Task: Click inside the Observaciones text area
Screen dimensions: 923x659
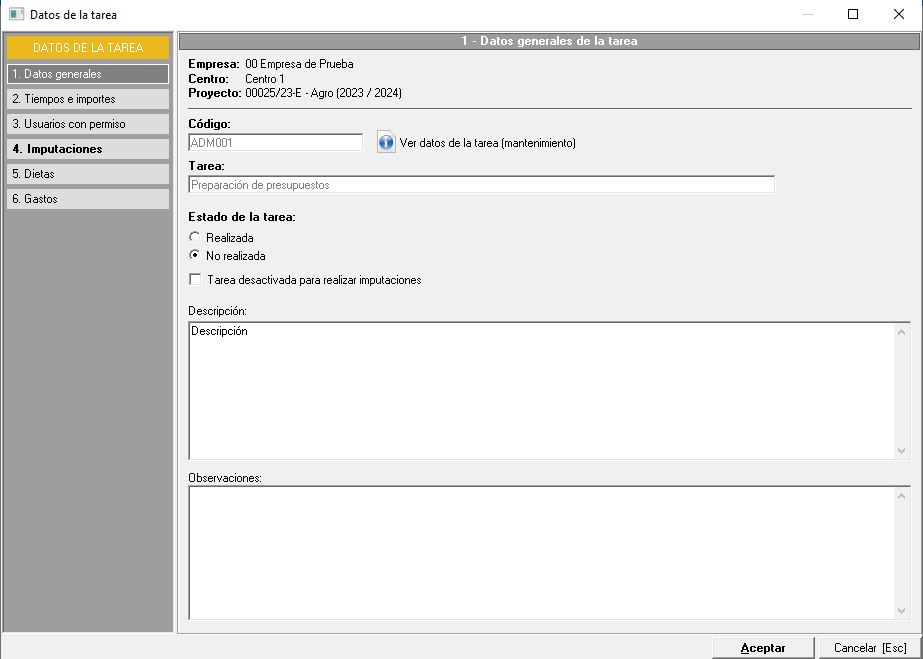Action: point(540,553)
